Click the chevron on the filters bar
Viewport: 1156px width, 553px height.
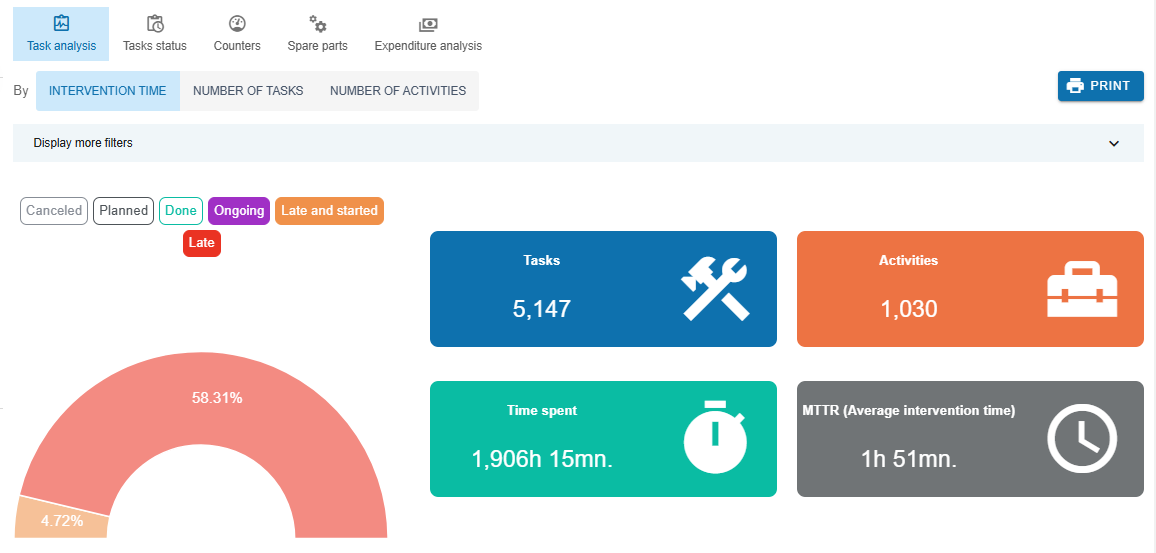1114,143
